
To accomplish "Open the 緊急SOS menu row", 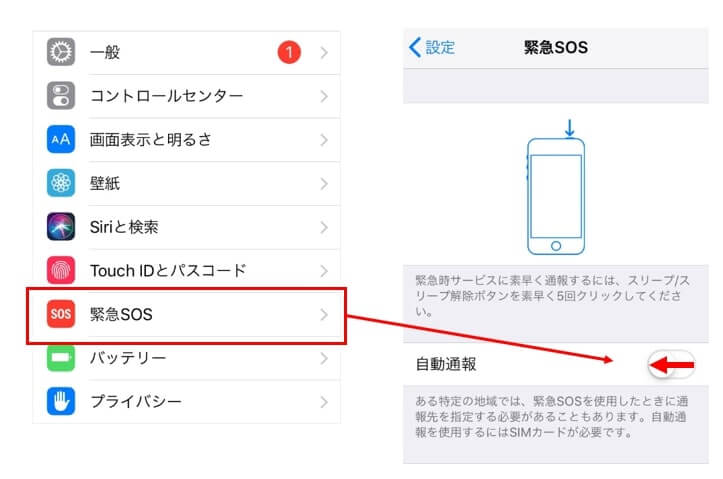I will pos(186,315).
